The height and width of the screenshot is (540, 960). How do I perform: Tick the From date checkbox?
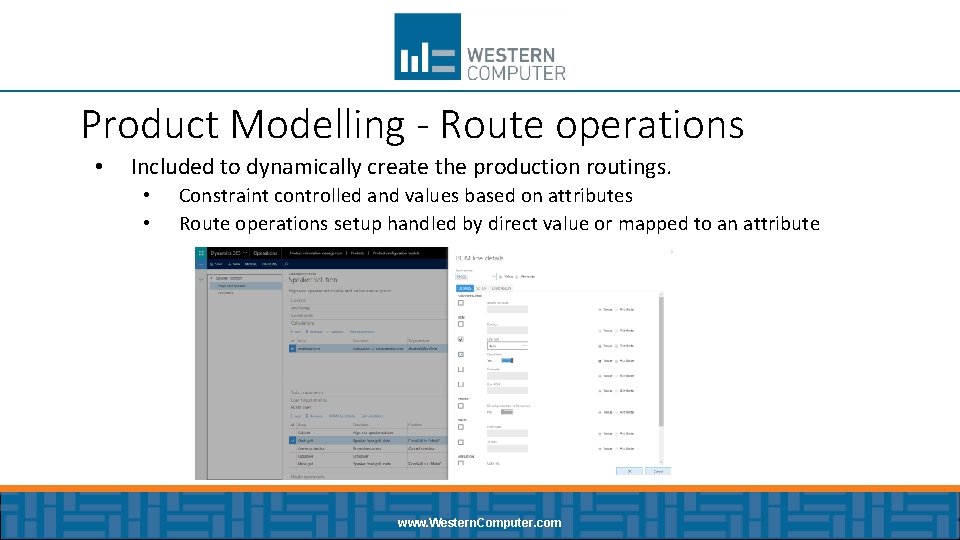point(461,427)
